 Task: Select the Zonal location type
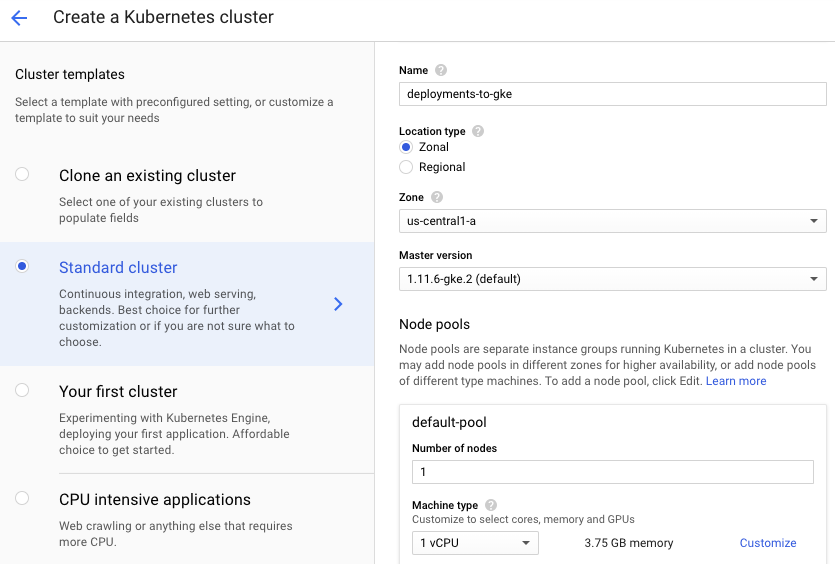(x=406, y=147)
